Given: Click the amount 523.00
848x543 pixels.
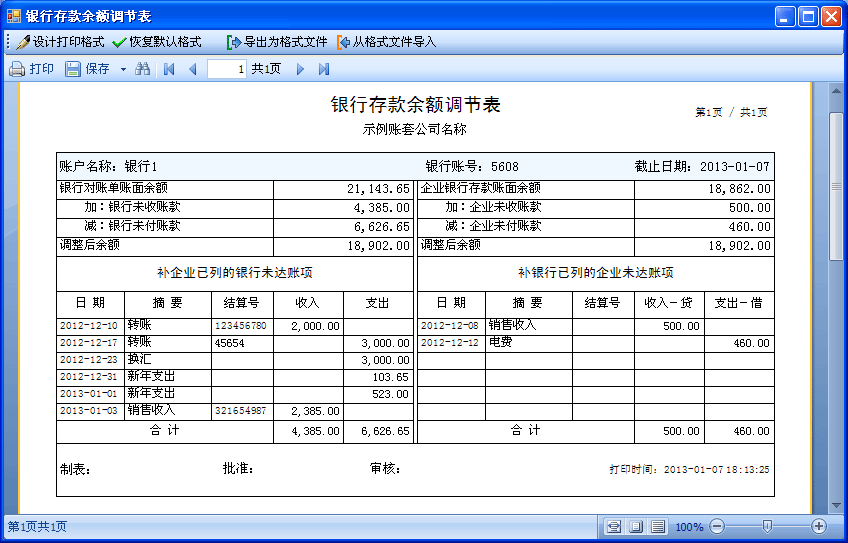Looking at the screenshot, I should tap(390, 394).
